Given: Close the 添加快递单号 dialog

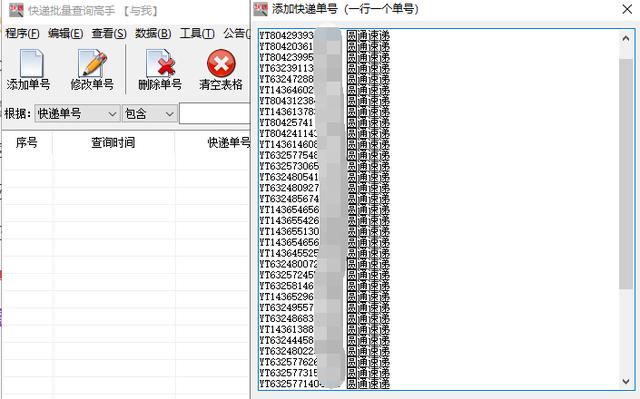Looking at the screenshot, I should tap(627, 9).
